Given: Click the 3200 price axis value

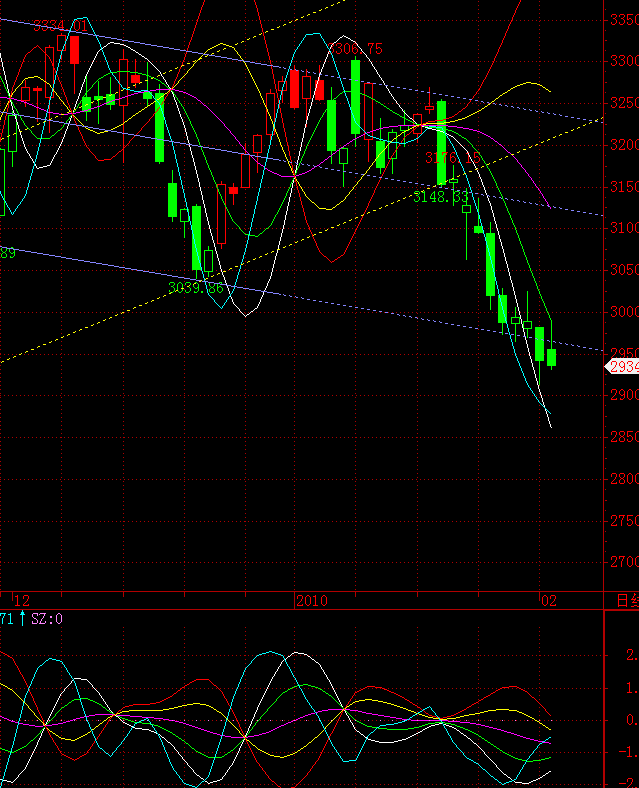Looking at the screenshot, I should point(624,145).
